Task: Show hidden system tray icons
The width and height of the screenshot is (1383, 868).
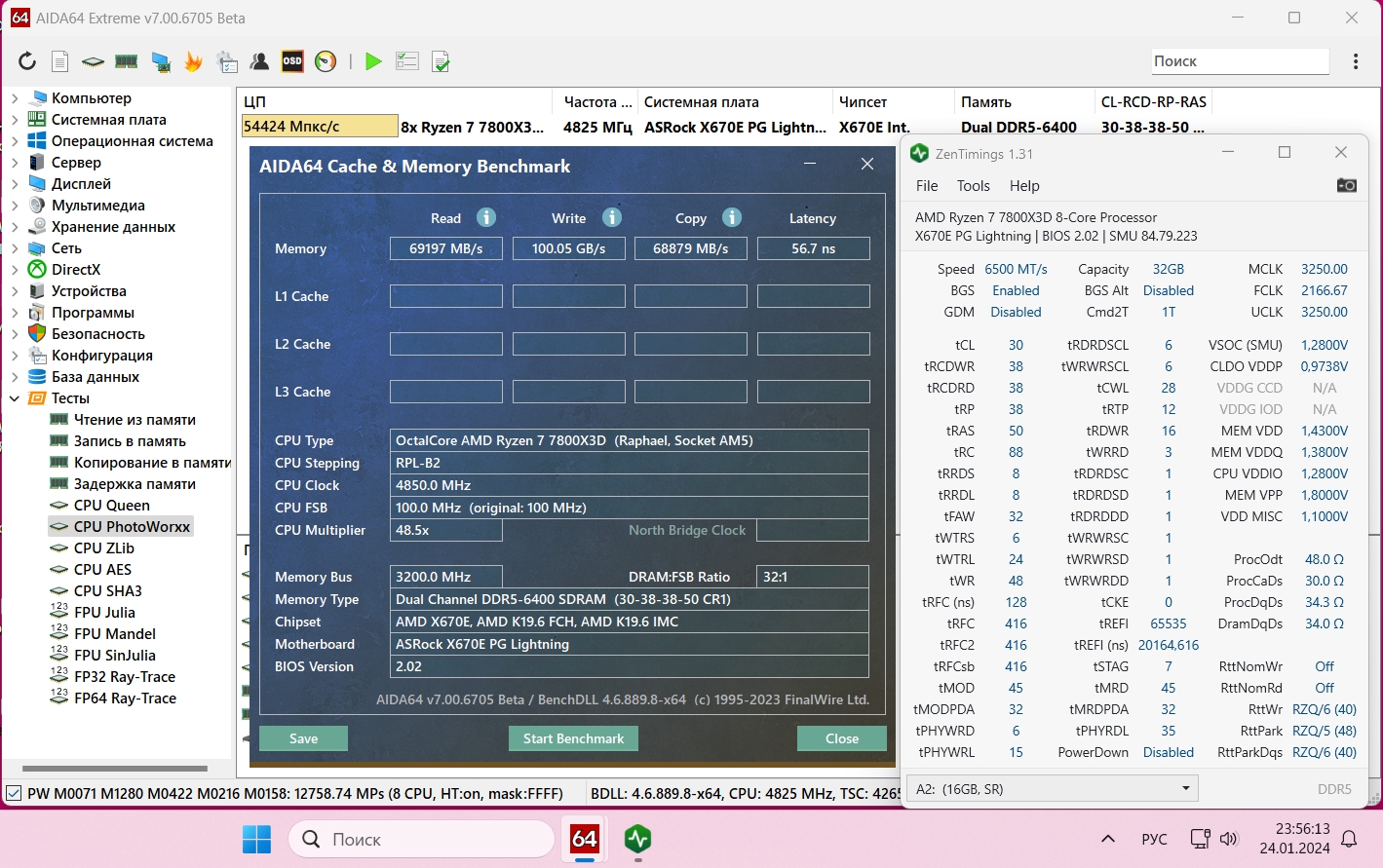Action: (1108, 839)
